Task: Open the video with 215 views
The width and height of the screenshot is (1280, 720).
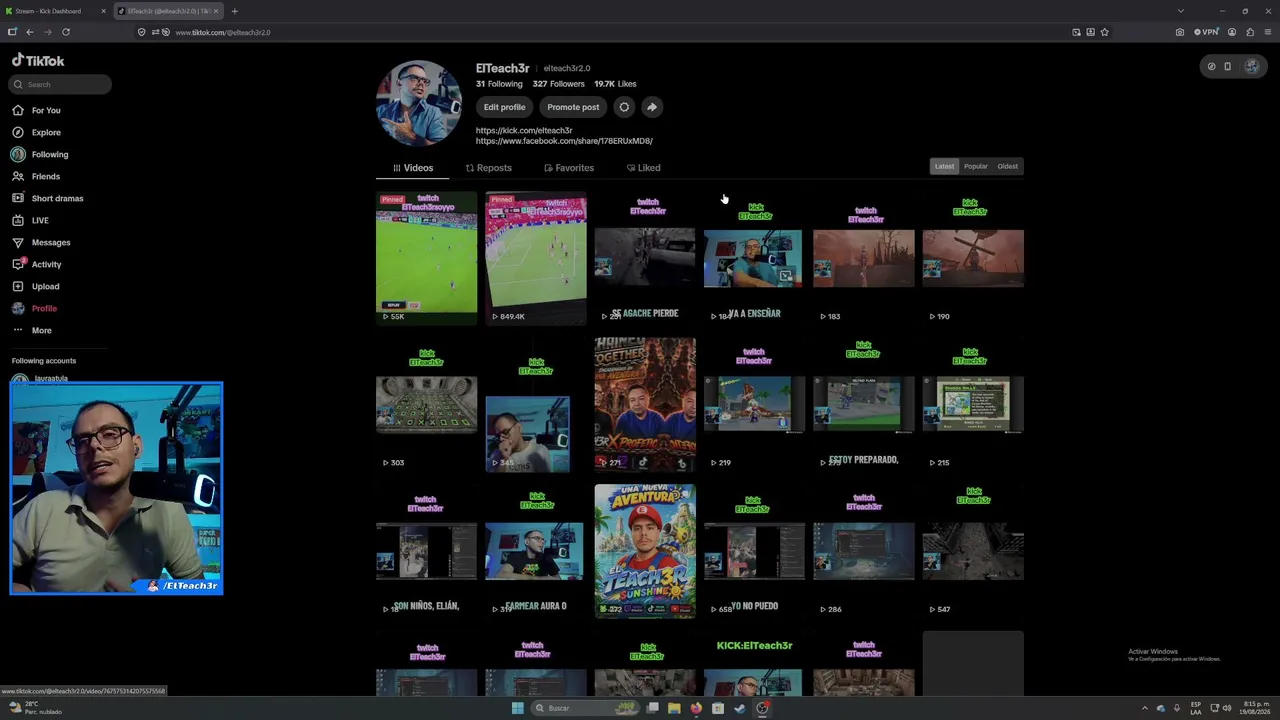Action: [973, 404]
